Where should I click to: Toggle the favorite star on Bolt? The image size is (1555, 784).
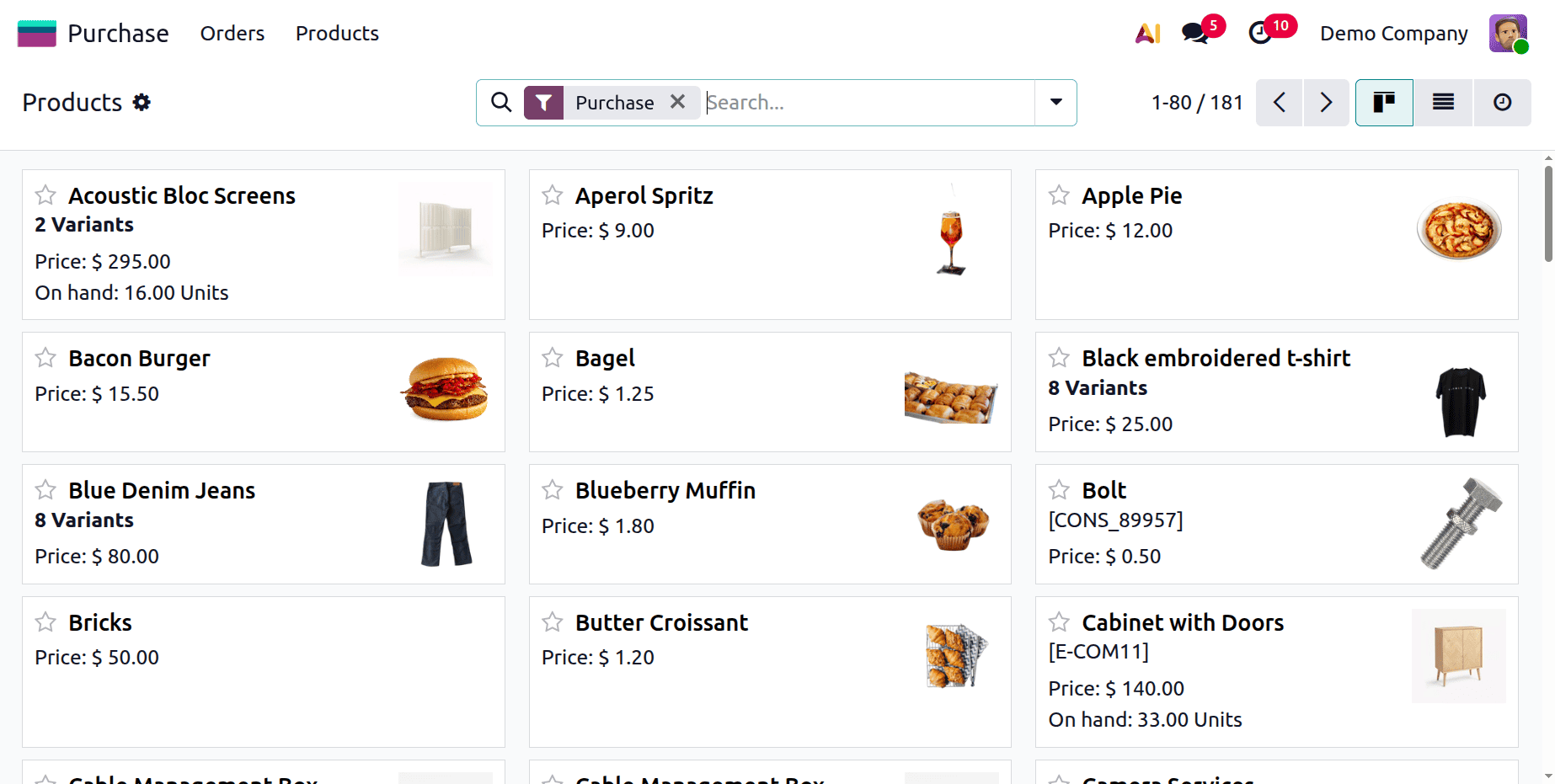[x=1058, y=489]
